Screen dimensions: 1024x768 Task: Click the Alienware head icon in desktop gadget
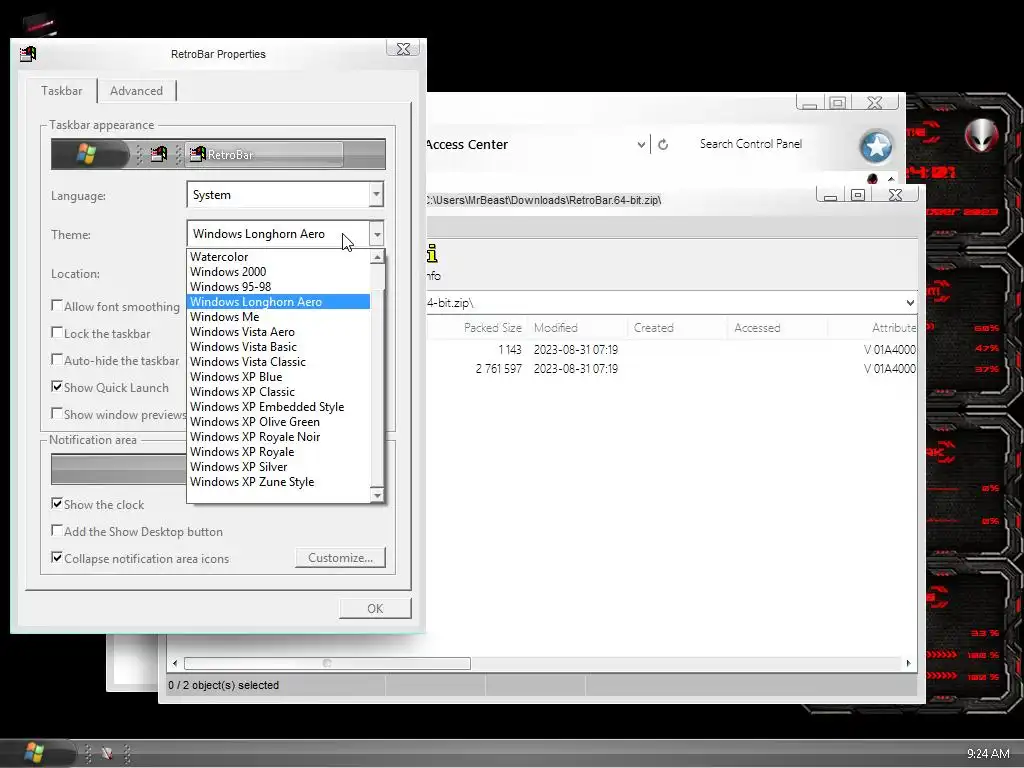tap(981, 135)
